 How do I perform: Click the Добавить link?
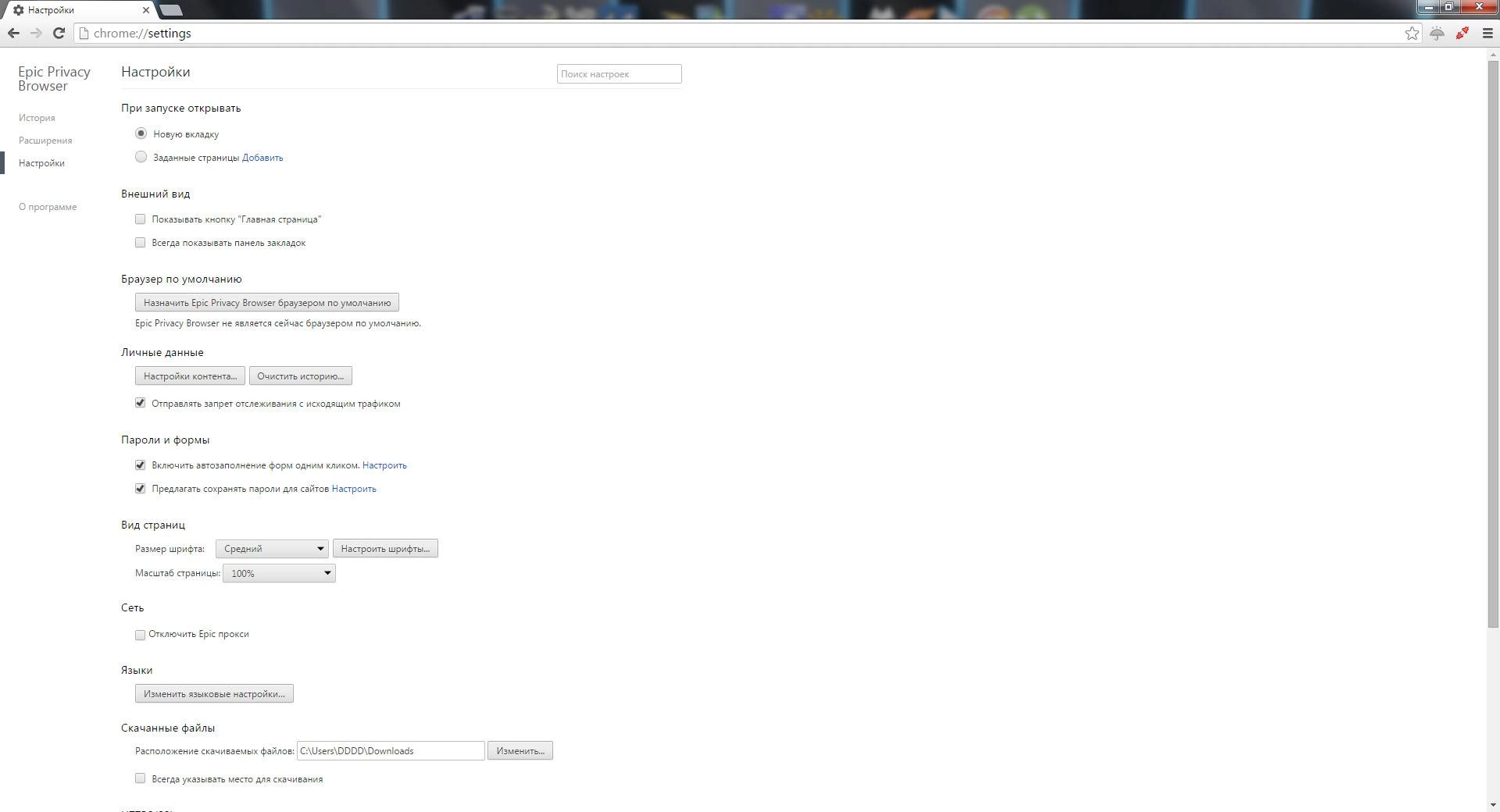tap(262, 158)
